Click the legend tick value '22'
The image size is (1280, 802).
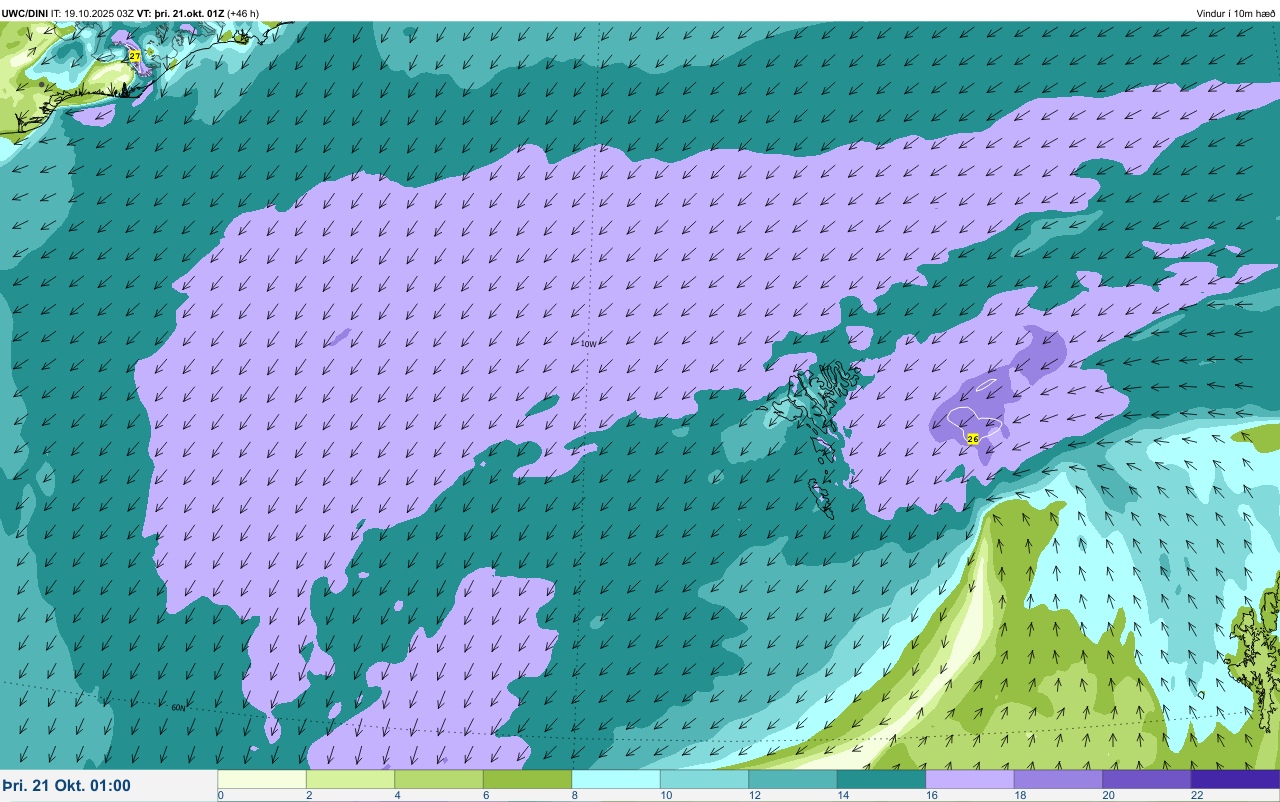pos(1196,795)
